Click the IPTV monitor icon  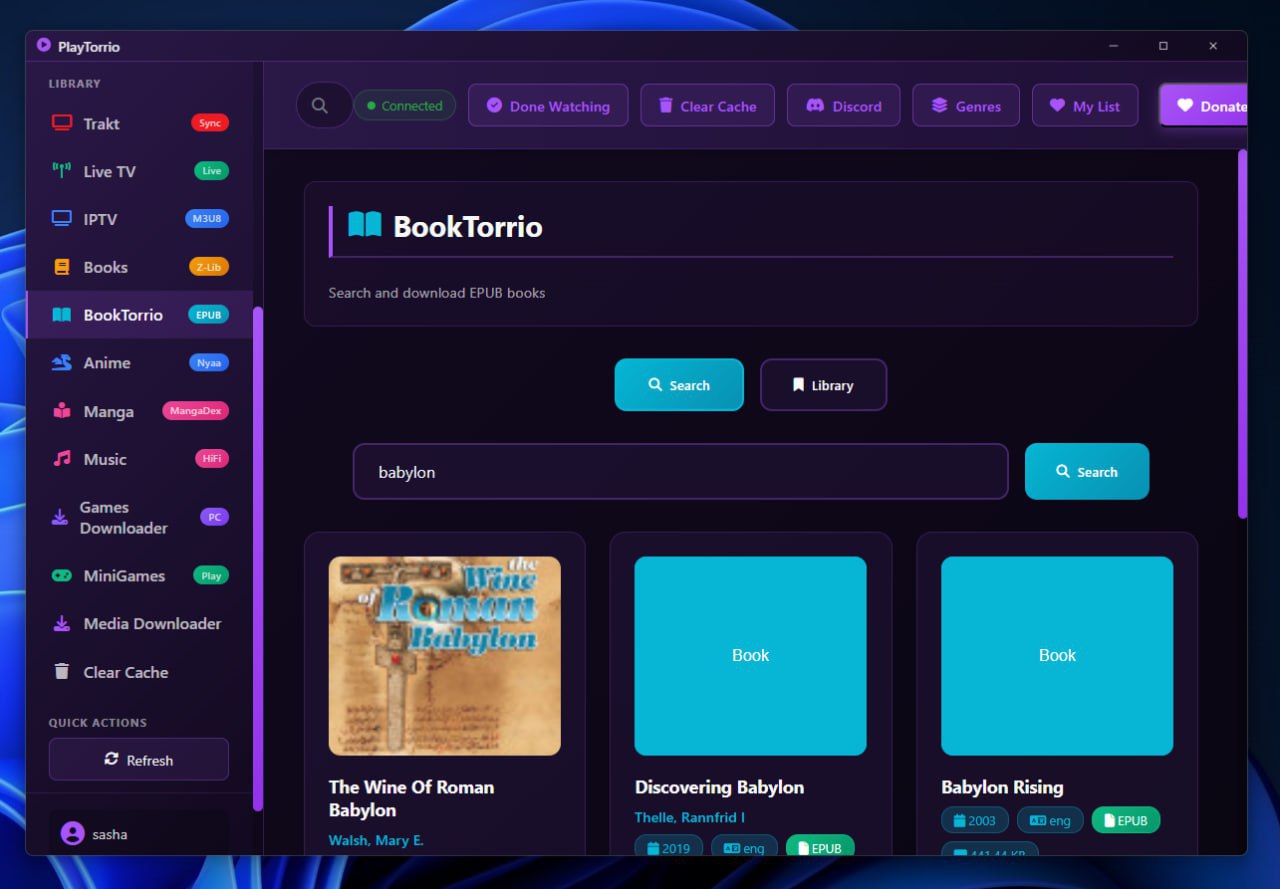pos(62,219)
